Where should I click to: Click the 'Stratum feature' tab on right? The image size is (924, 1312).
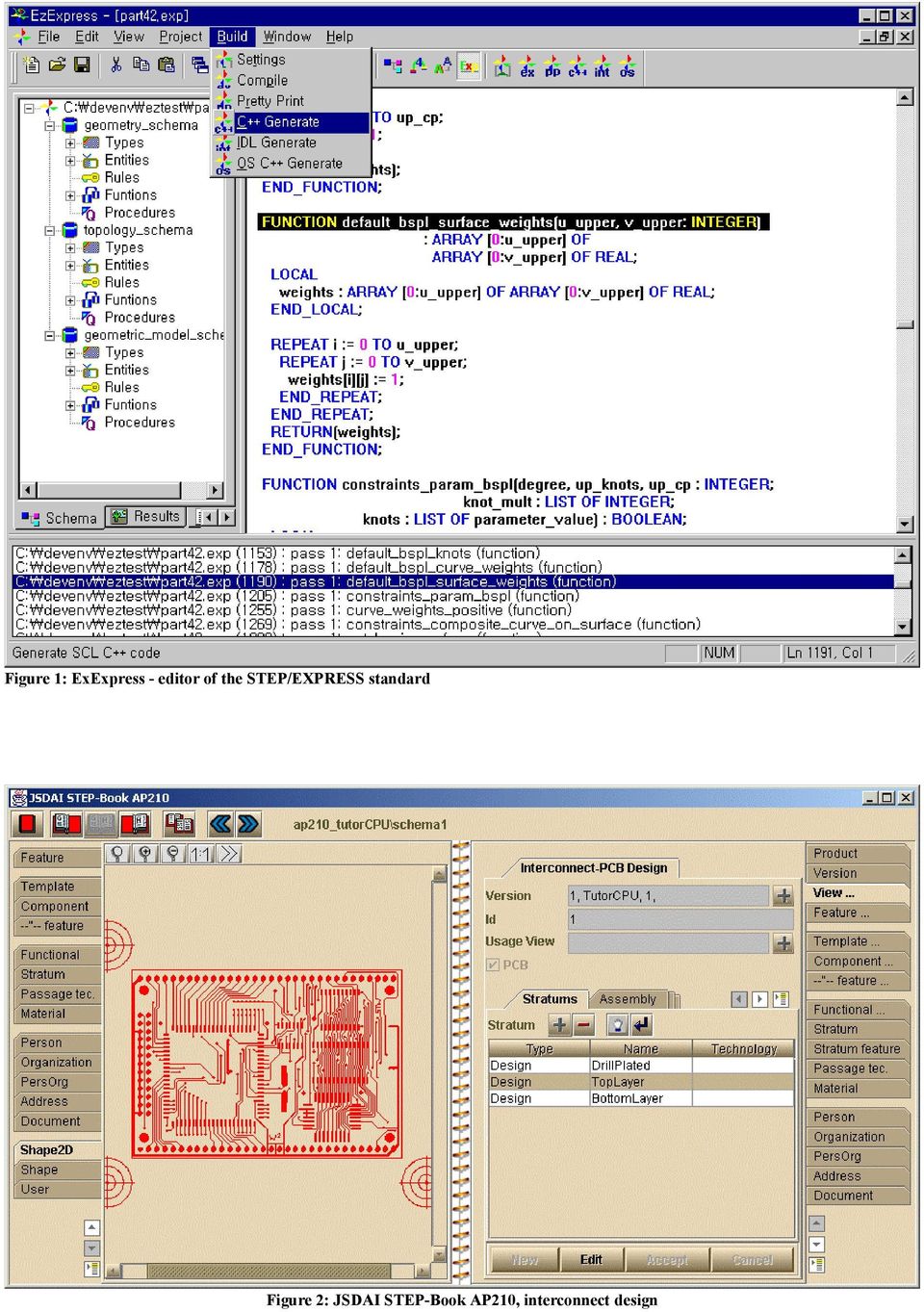tap(858, 1049)
